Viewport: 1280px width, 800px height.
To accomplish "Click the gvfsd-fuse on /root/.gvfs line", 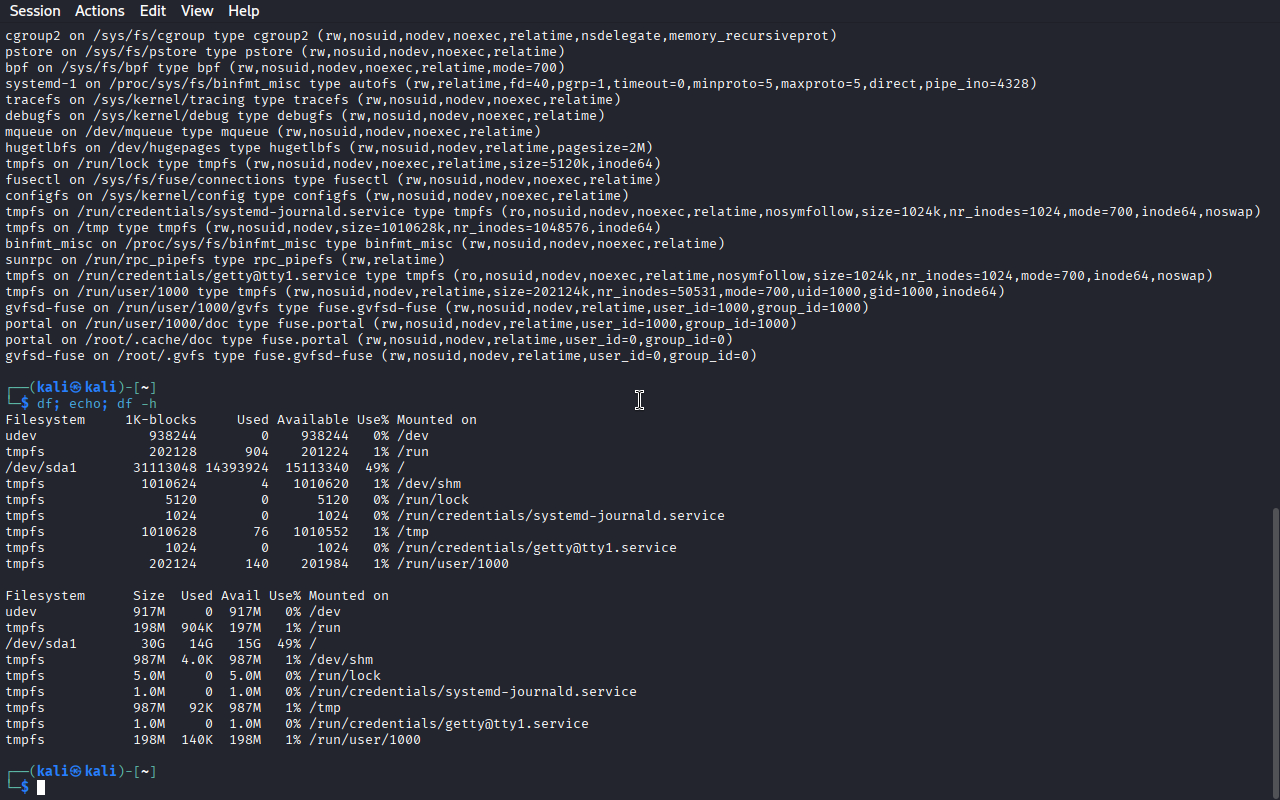I will [x=381, y=356].
